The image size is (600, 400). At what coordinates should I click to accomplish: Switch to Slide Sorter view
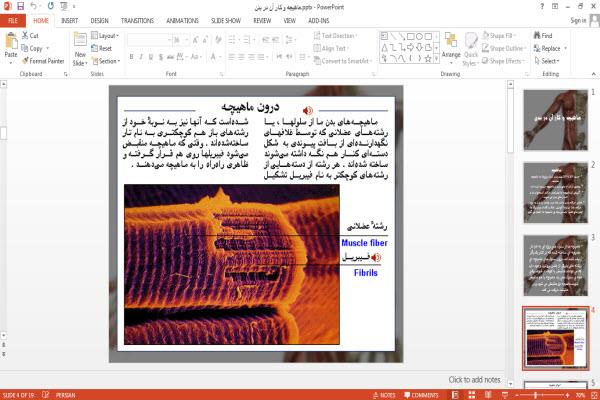pos(472,395)
